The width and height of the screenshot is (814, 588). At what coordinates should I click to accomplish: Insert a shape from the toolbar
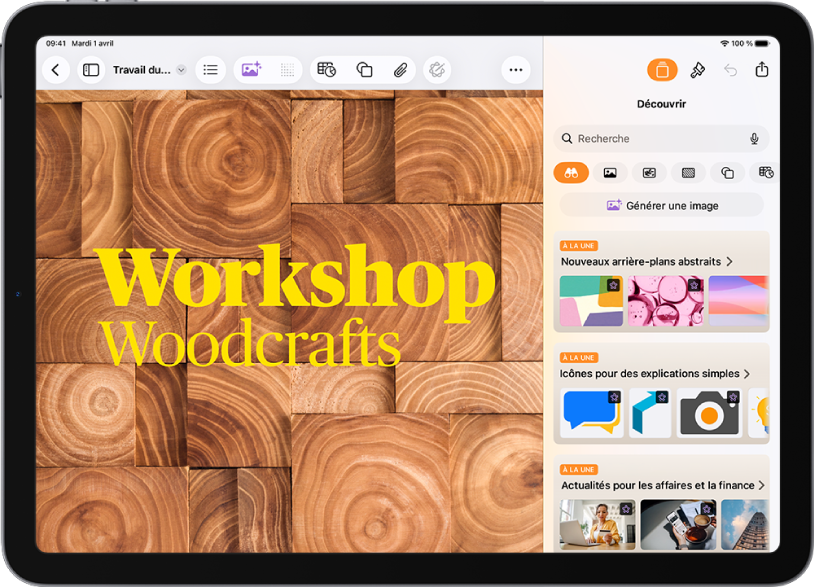coord(364,70)
